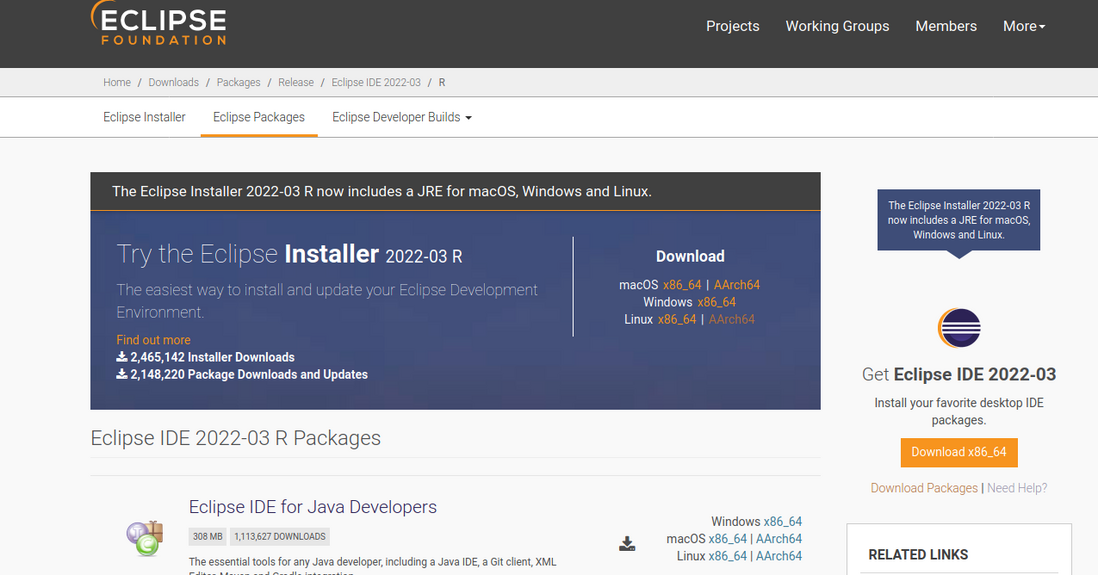Image resolution: width=1098 pixels, height=575 pixels.
Task: Expand the More menu in header
Action: 1023,26
